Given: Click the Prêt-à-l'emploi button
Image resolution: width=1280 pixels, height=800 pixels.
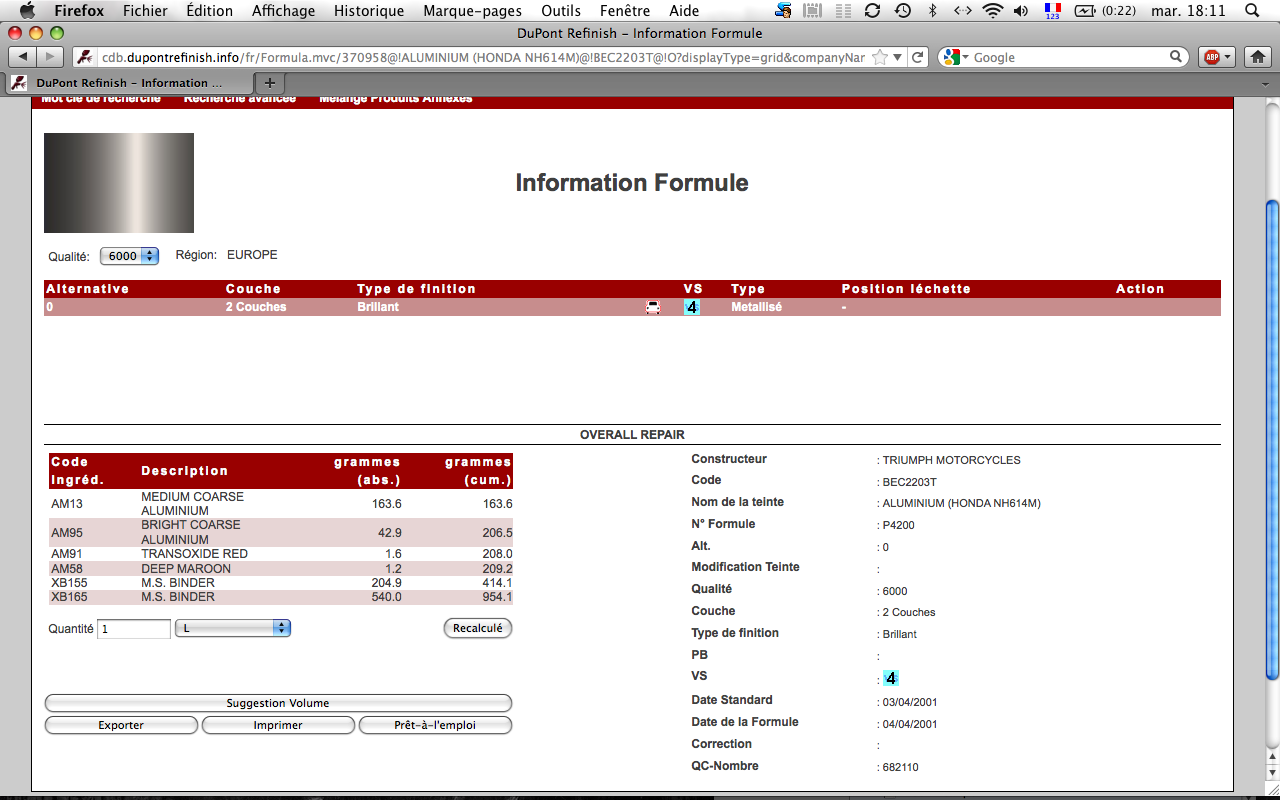Looking at the screenshot, I should pyautogui.click(x=435, y=725).
